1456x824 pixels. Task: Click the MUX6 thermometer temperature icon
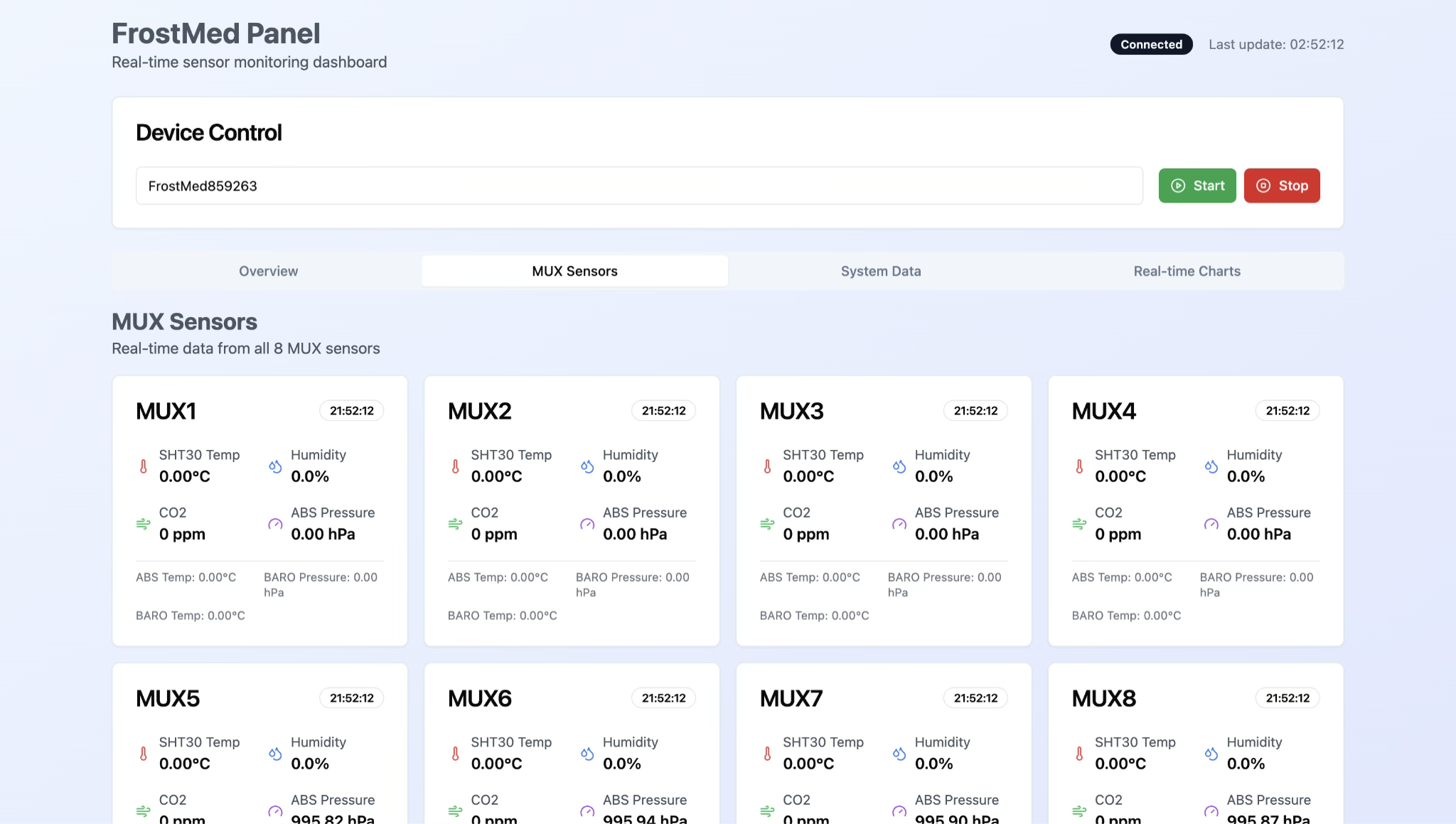coord(456,754)
